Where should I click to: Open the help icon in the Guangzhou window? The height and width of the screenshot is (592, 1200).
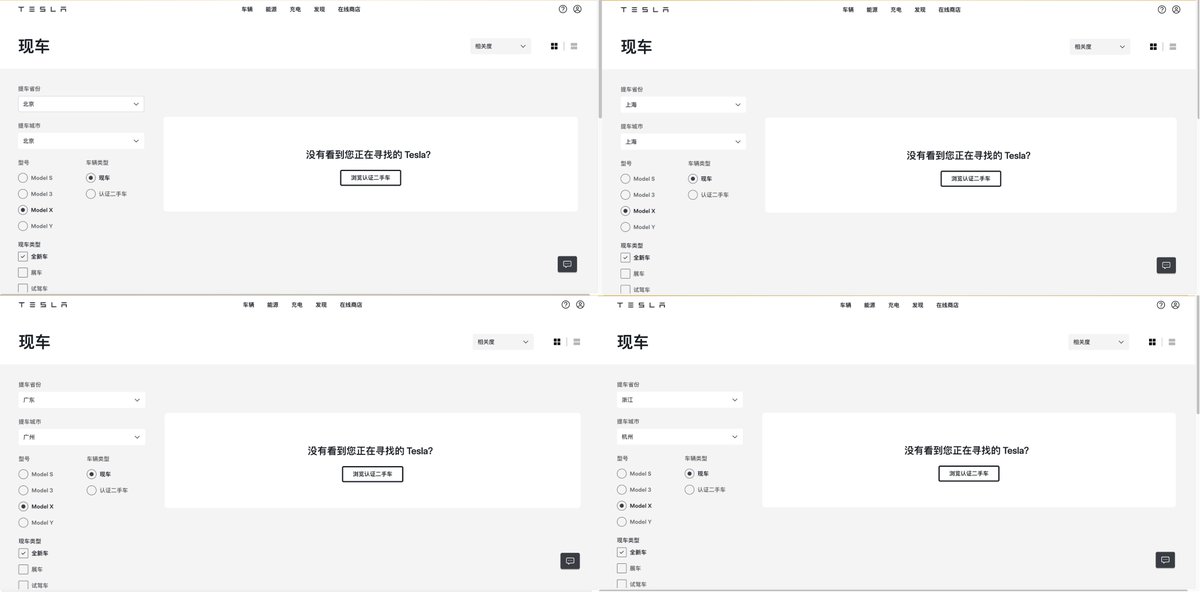(x=565, y=304)
